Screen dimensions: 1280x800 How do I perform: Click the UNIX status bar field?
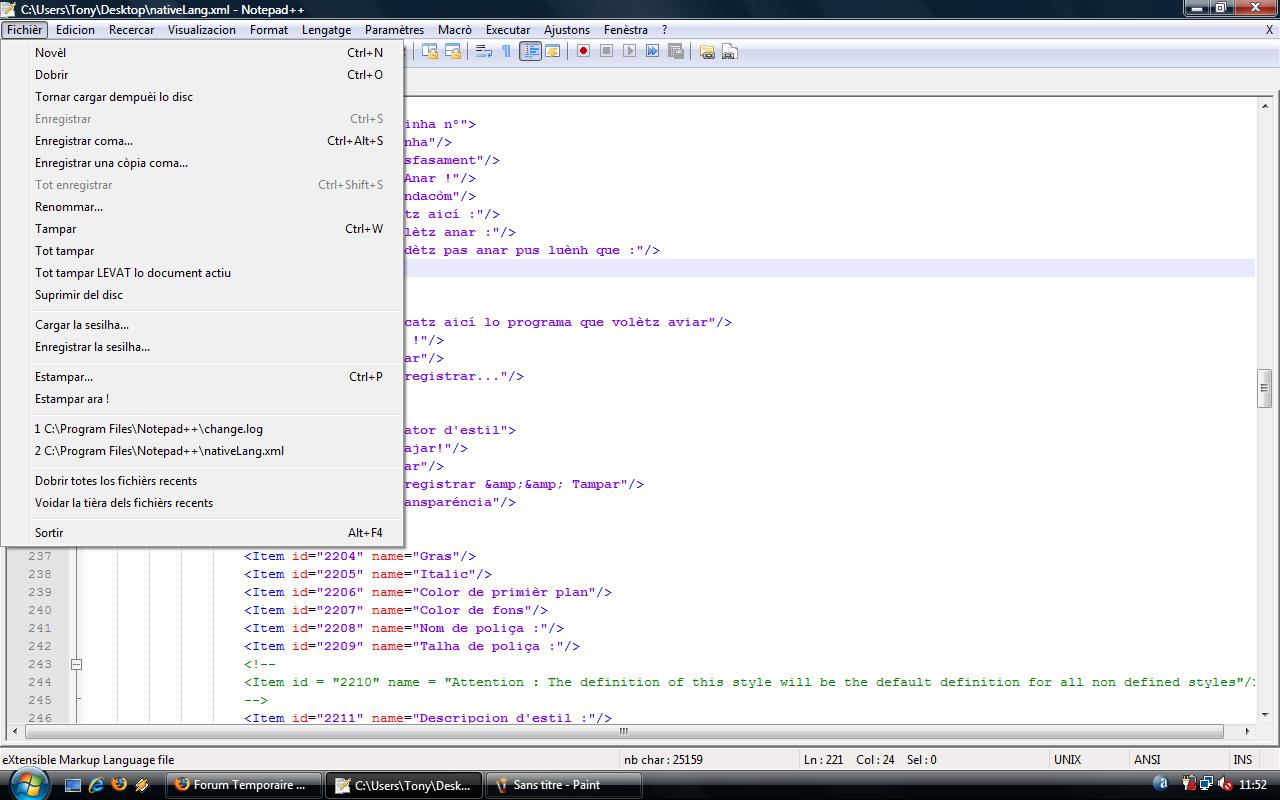click(1067, 760)
